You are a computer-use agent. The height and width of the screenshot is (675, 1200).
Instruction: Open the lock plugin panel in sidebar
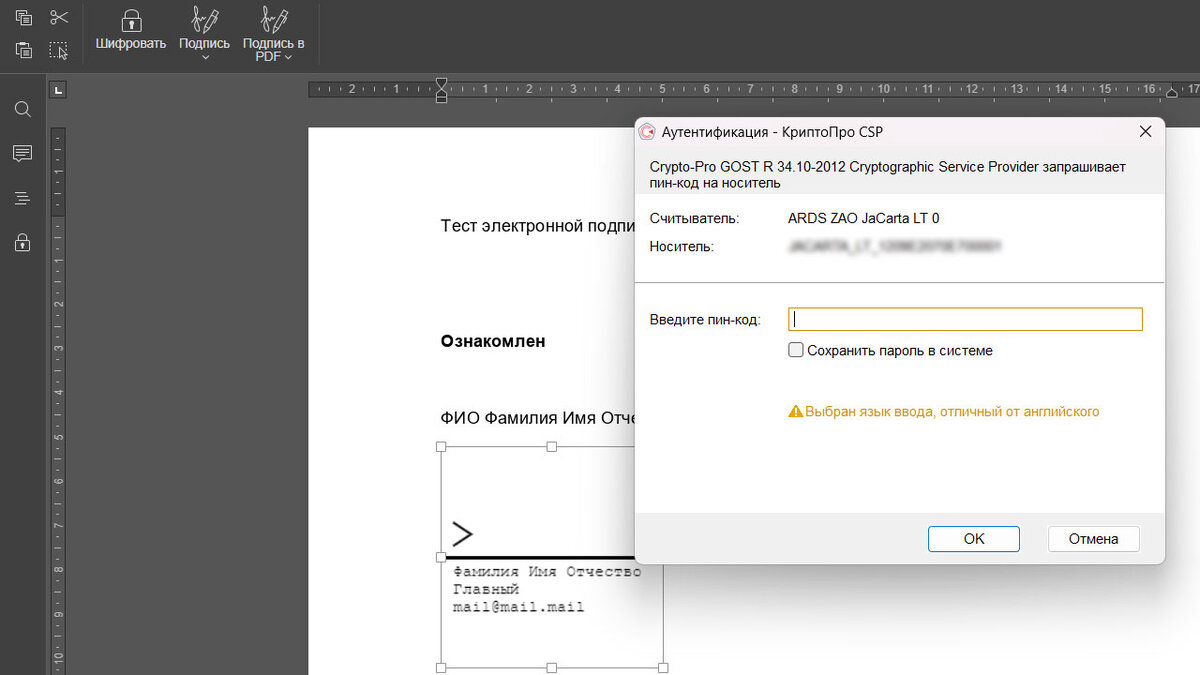[22, 242]
